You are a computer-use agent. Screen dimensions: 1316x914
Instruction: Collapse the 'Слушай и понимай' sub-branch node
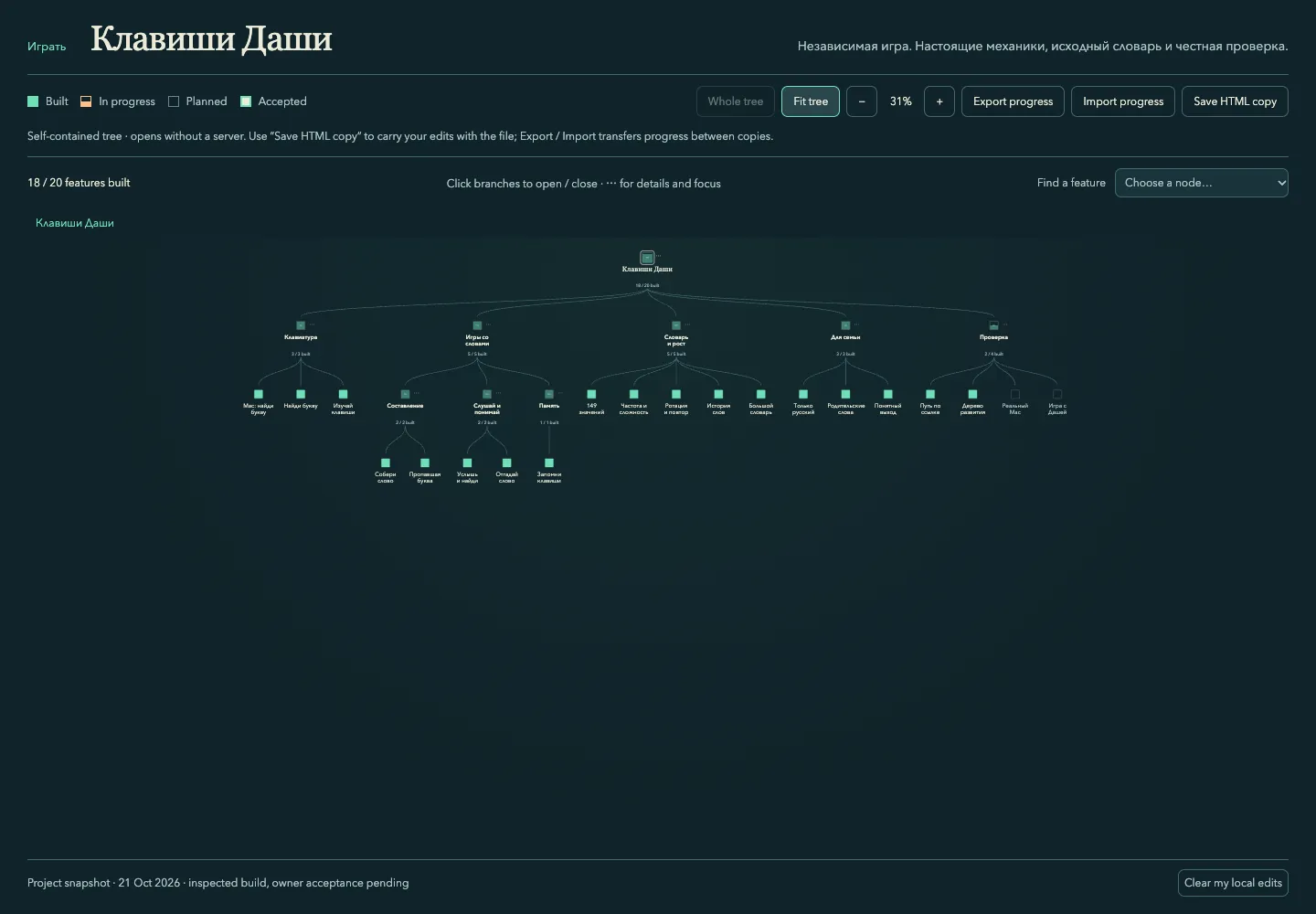[x=487, y=394]
